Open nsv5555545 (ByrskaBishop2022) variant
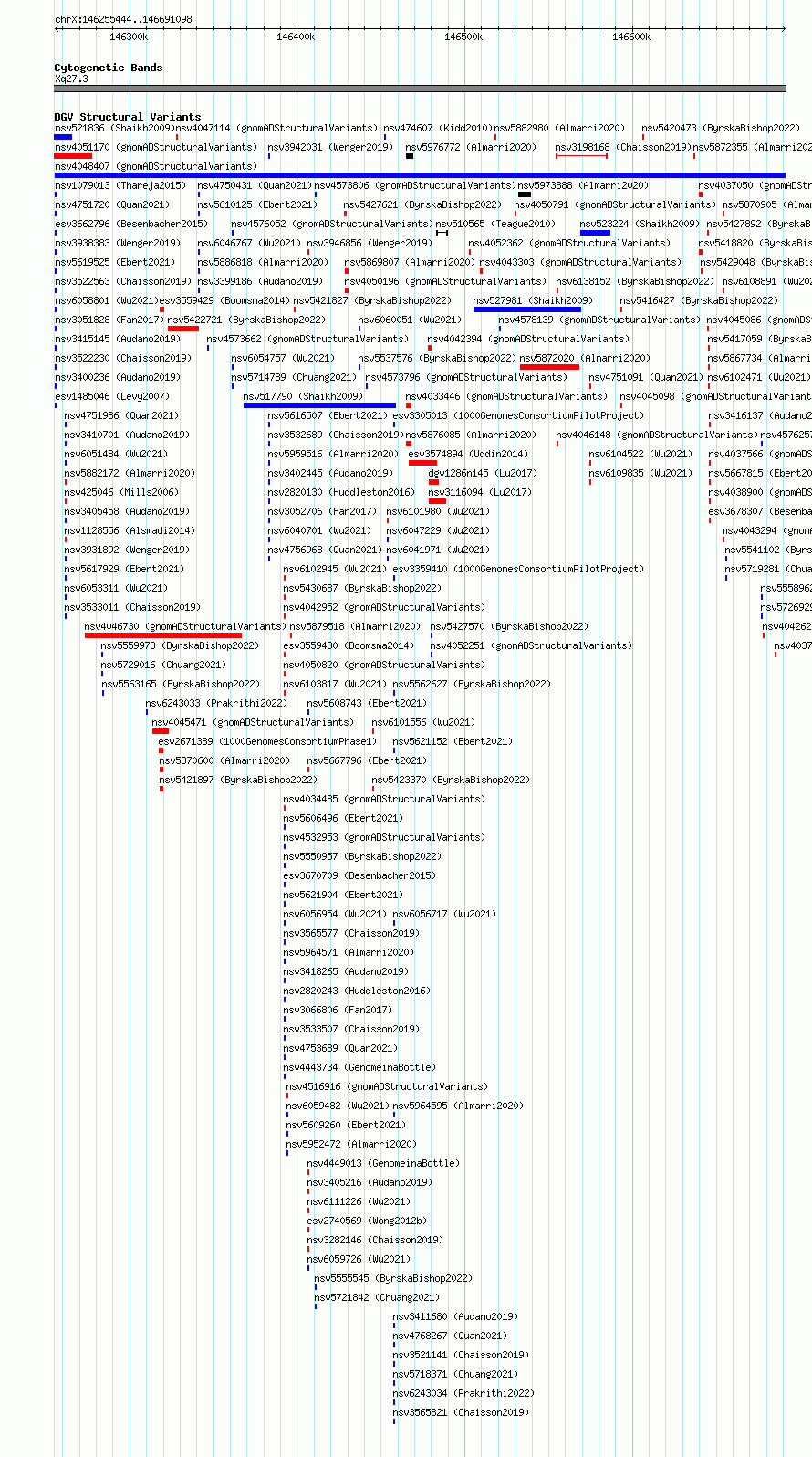 (393, 1279)
